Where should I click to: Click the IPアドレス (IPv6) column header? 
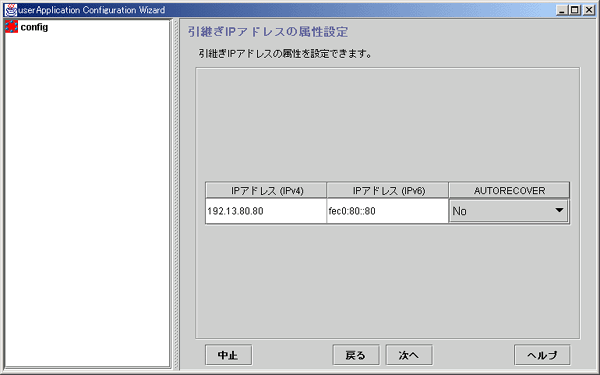[388, 190]
